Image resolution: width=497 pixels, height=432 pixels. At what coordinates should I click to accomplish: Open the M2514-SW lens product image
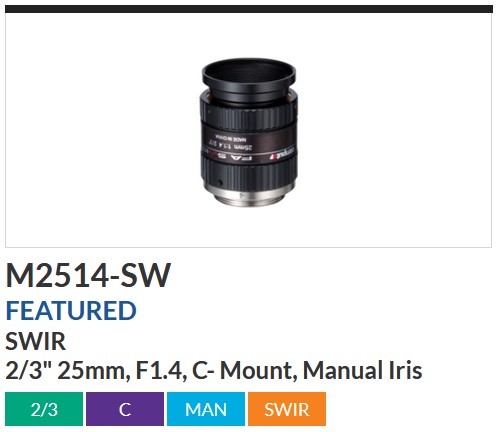[x=249, y=133]
